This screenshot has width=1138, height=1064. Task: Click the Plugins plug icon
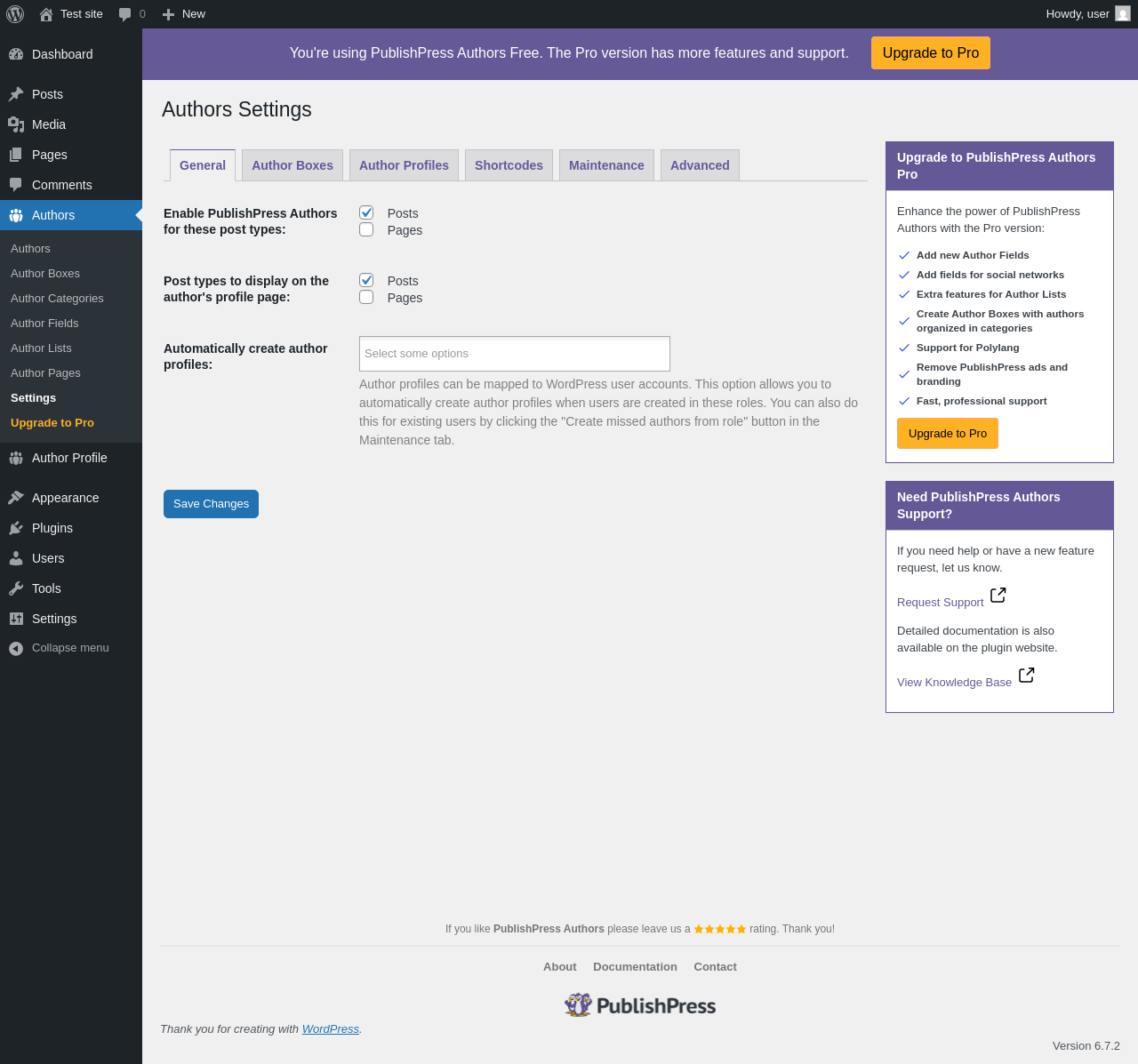[16, 528]
